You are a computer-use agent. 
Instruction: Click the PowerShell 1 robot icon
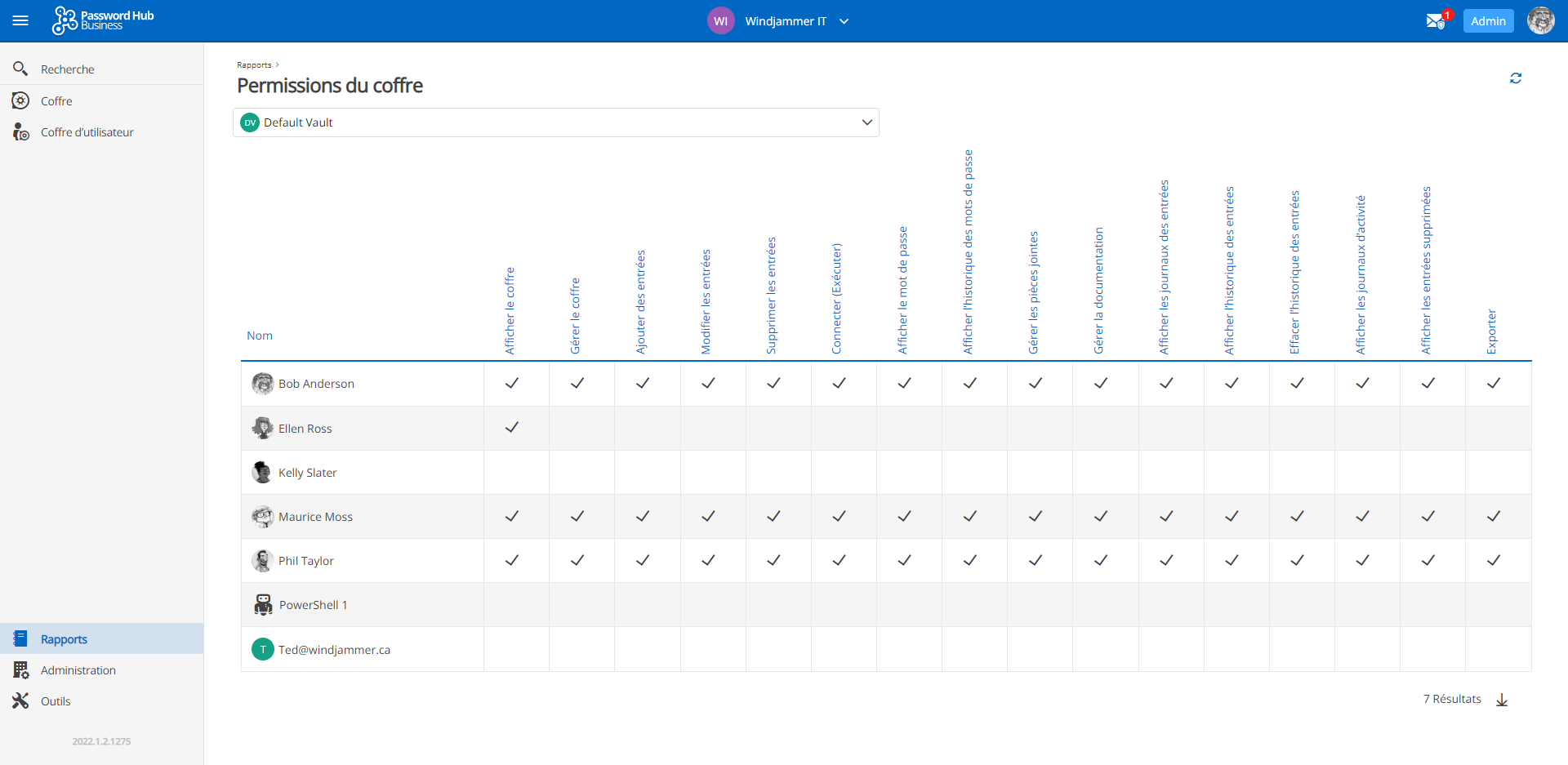click(263, 605)
